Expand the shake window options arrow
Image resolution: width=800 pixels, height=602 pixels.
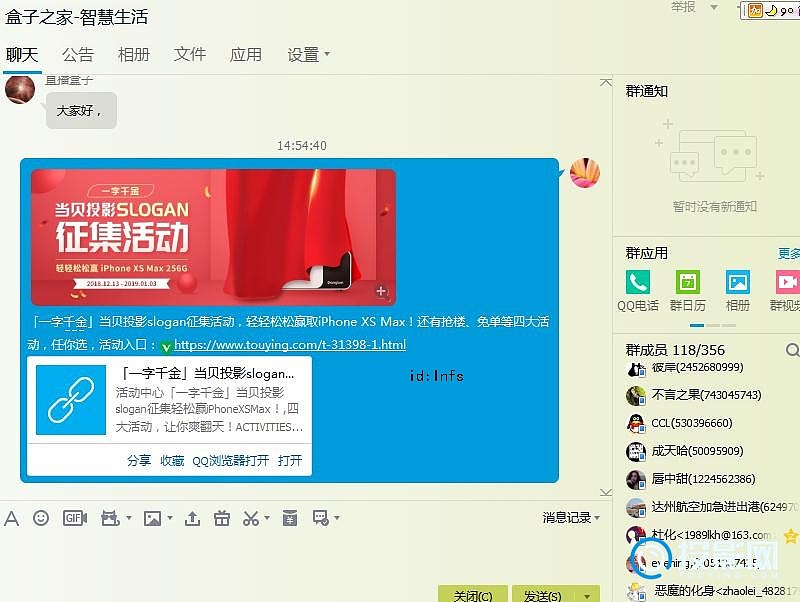pos(129,518)
